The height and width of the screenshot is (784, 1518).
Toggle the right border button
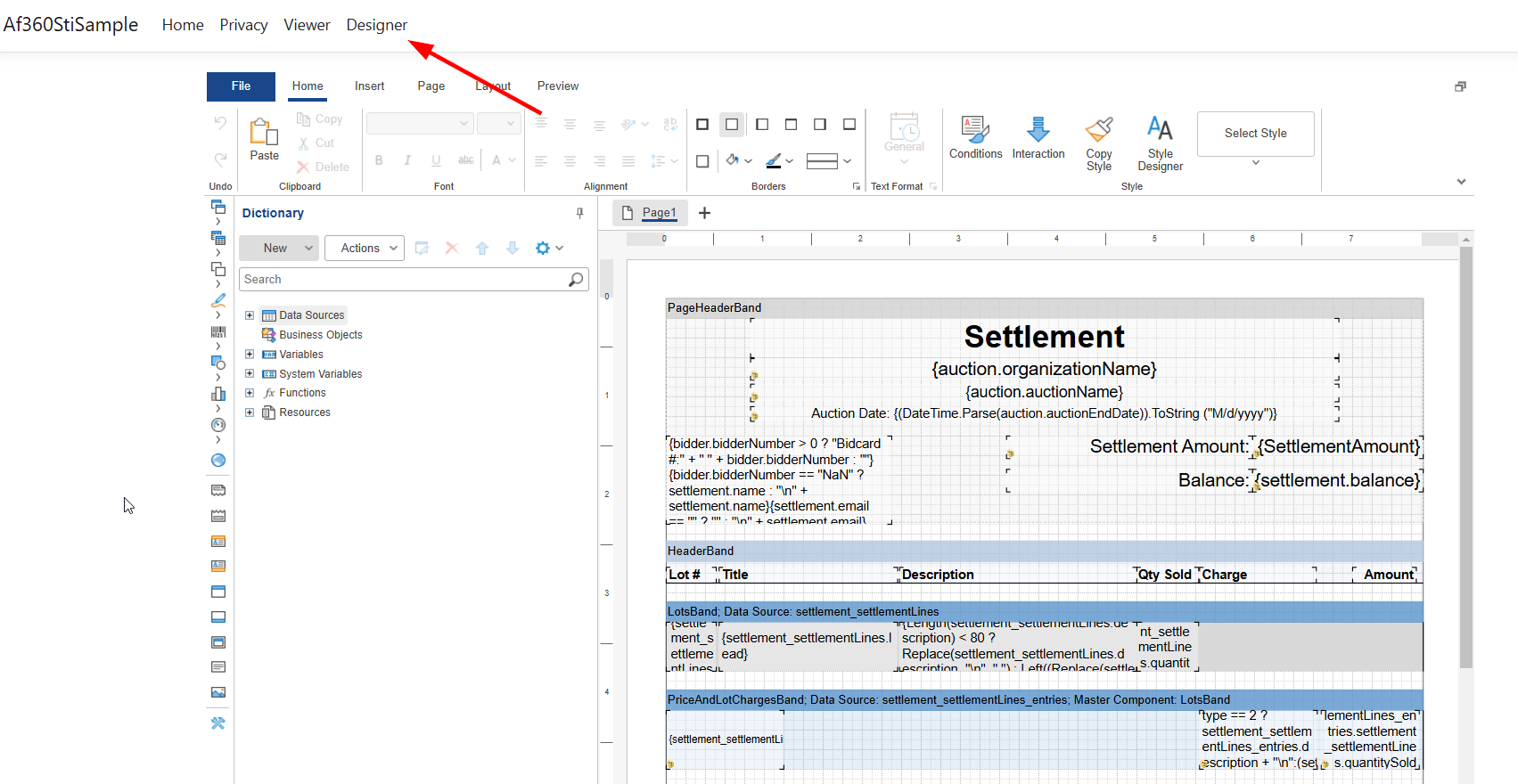coord(820,125)
